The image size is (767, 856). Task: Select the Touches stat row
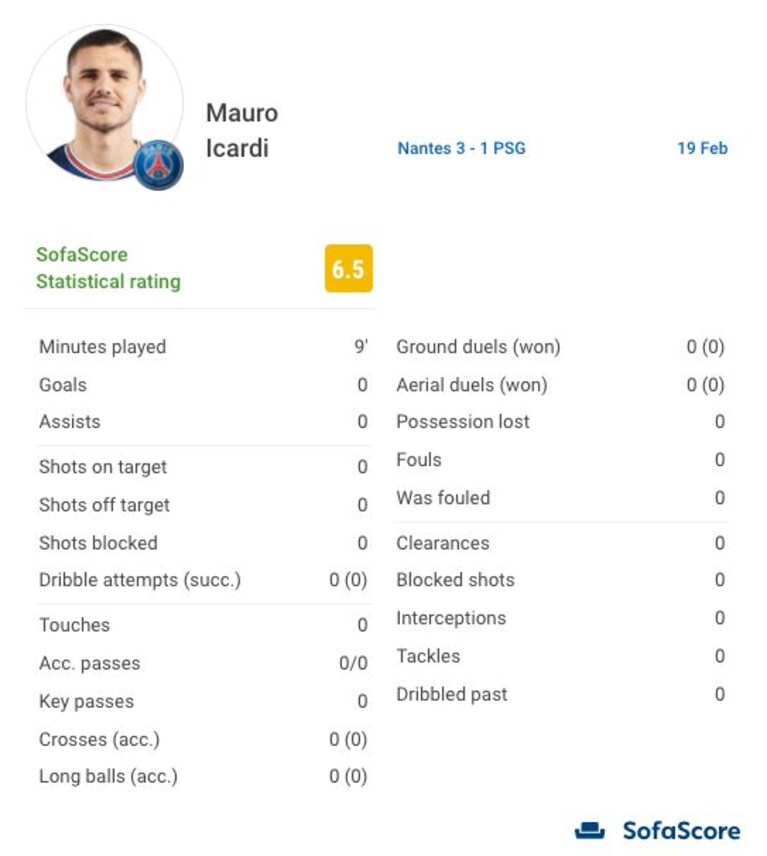[204, 625]
